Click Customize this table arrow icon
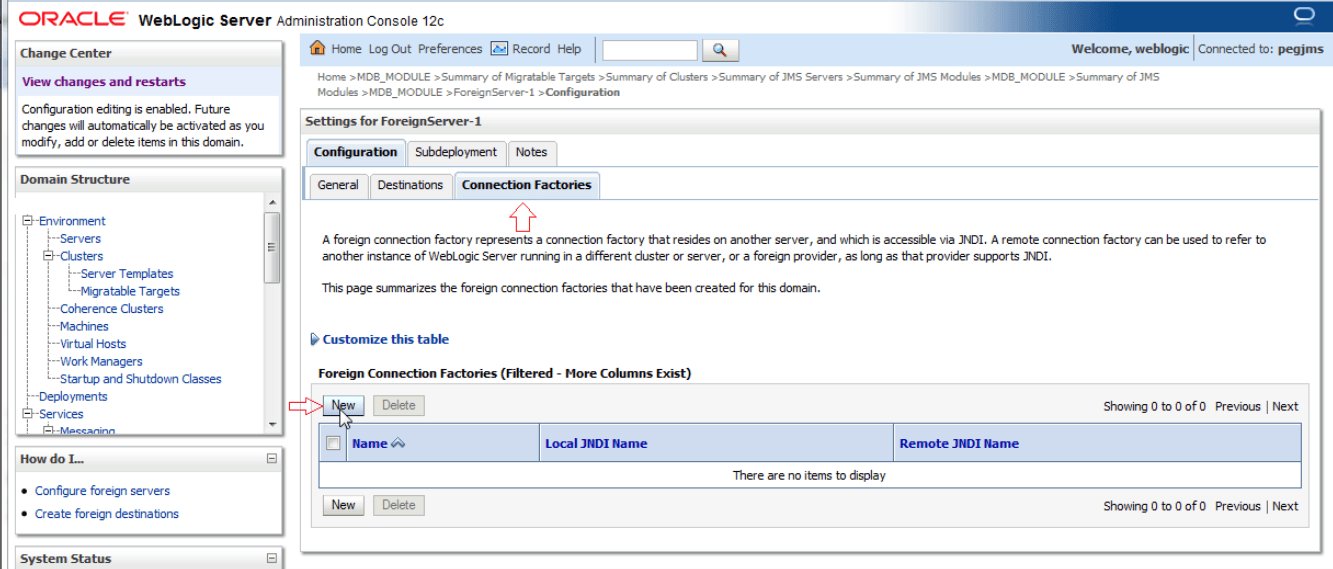This screenshot has width=1333, height=569. [x=315, y=340]
